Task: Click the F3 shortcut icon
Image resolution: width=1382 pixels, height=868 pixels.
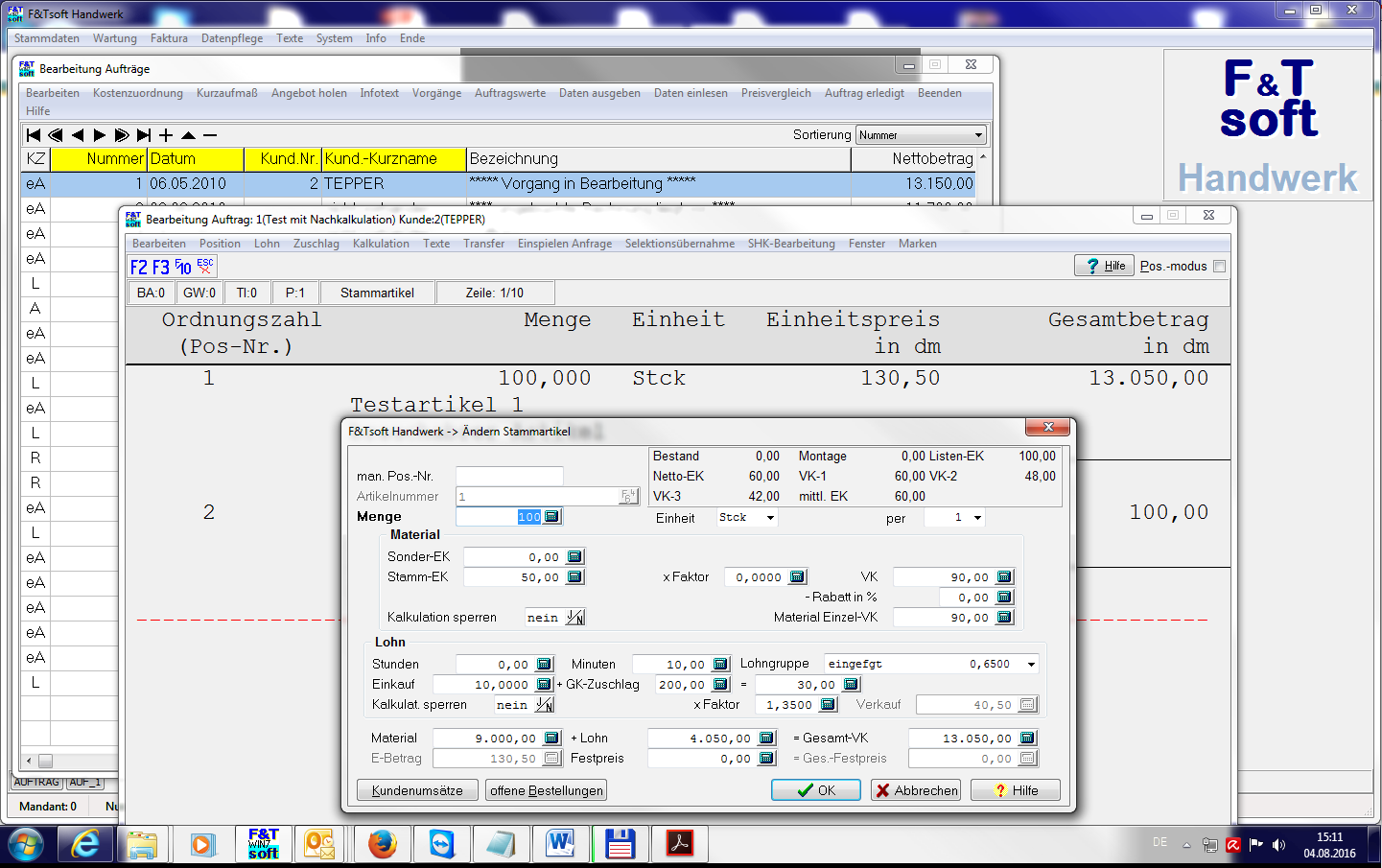Action: tap(161, 268)
